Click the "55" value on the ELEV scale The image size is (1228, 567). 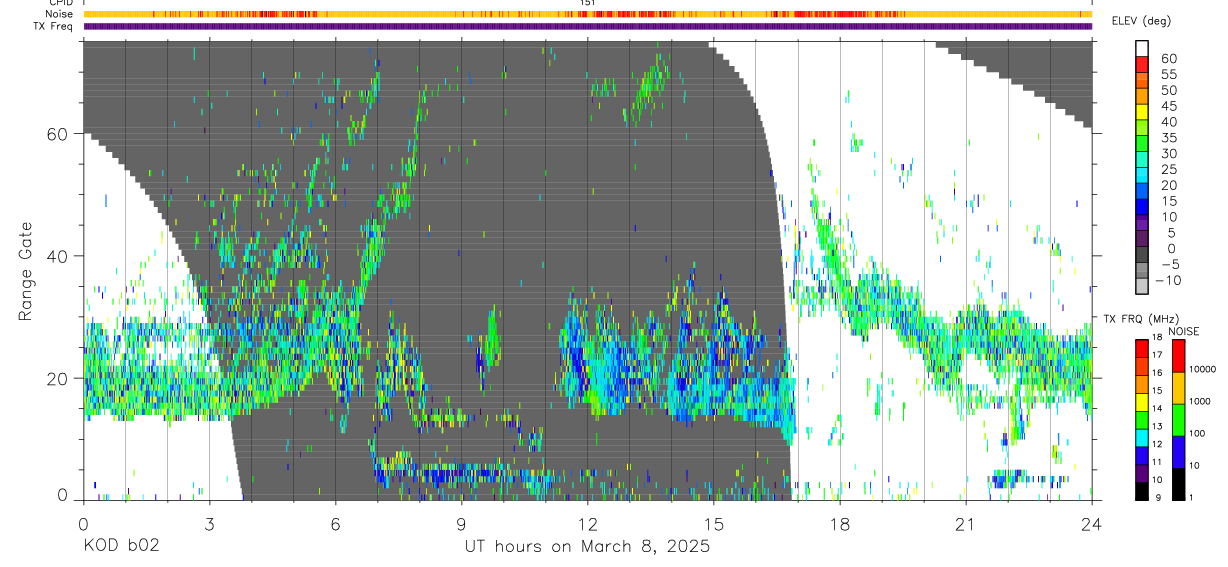[1168, 75]
